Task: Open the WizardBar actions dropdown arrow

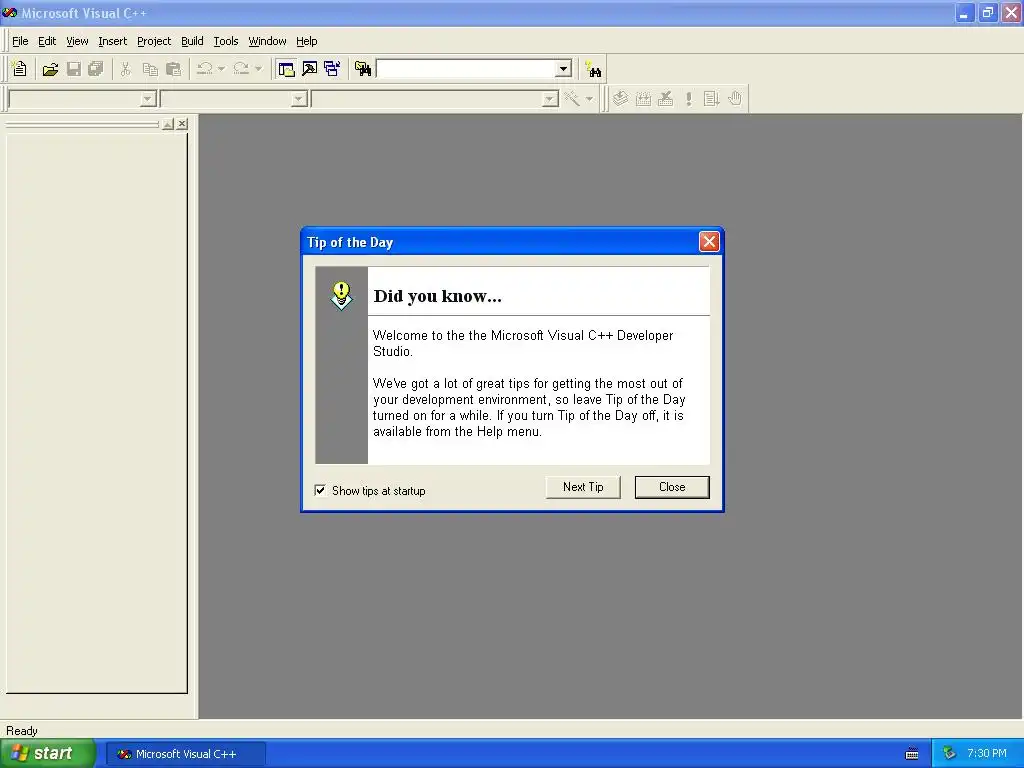Action: (589, 99)
